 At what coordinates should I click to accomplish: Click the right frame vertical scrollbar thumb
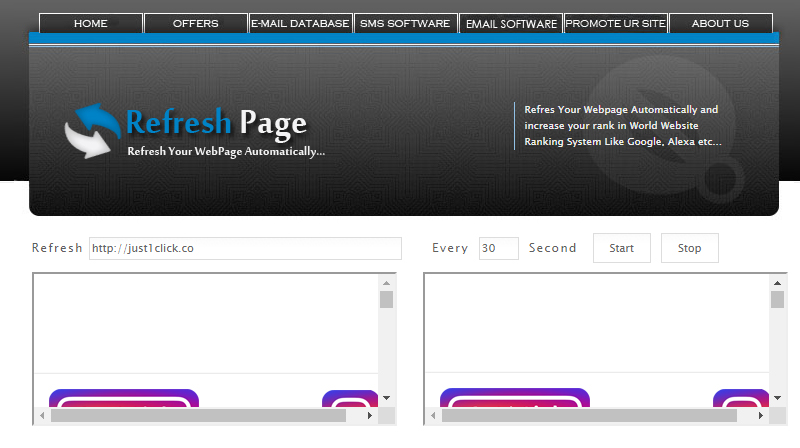777,300
